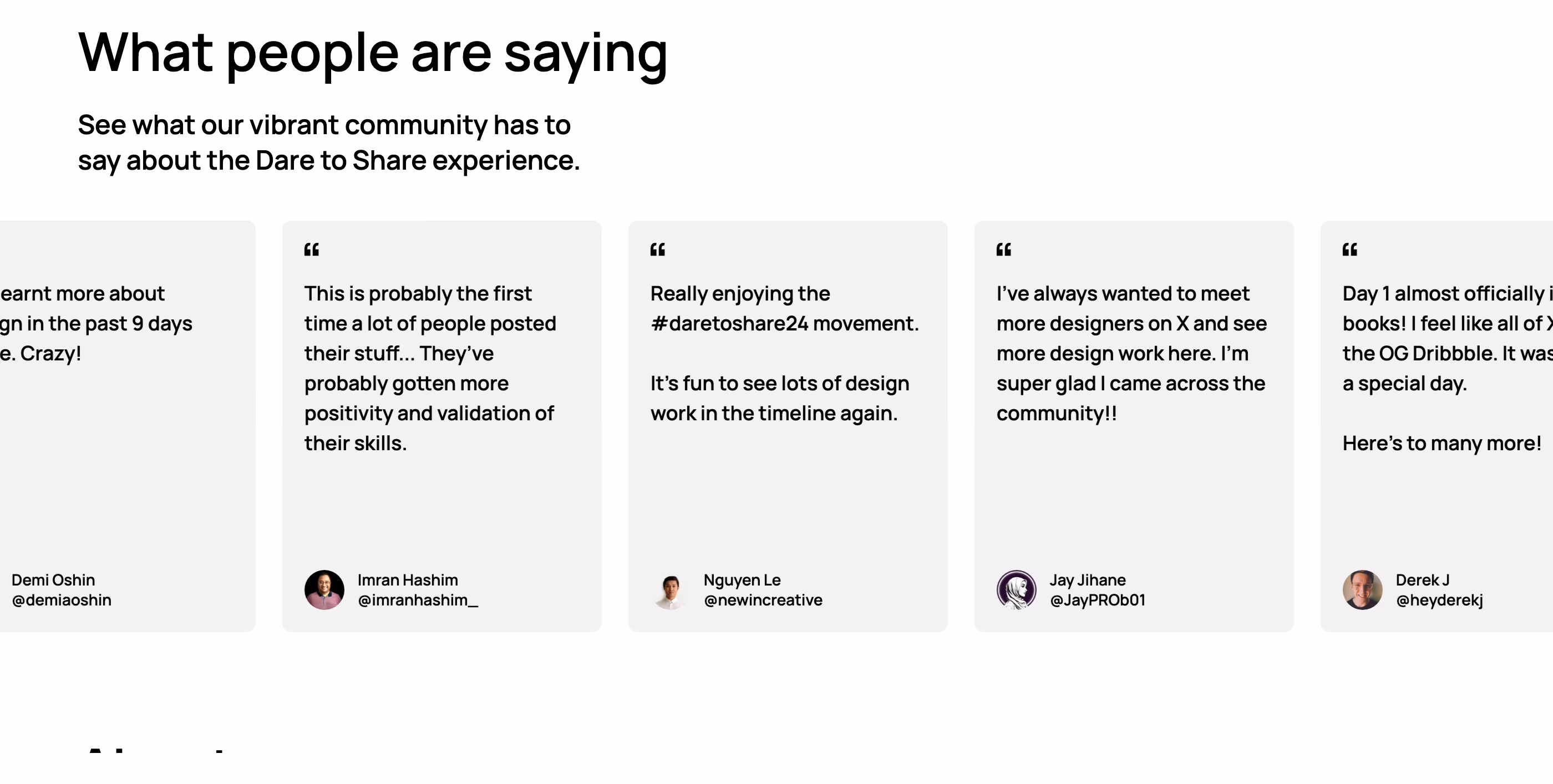This screenshot has height=784, width=1553.
Task: Open the @JayPROb01 handle
Action: coord(1098,600)
